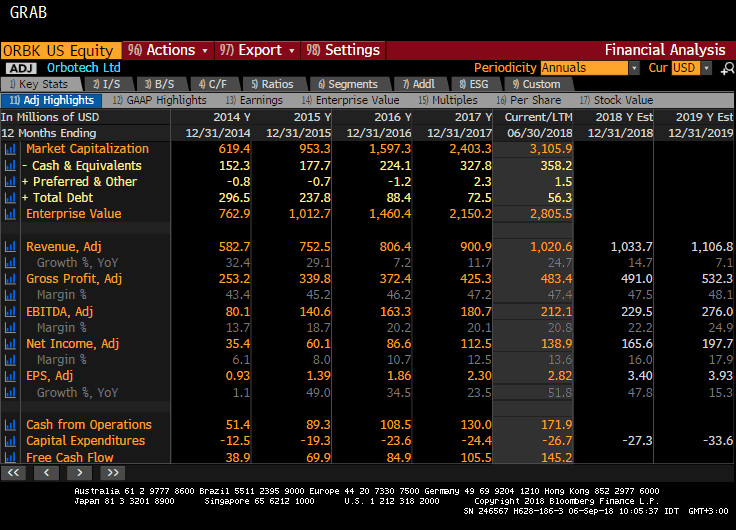The height and width of the screenshot is (530, 736).
Task: Go to previous page with left arrow
Action: tap(46, 473)
